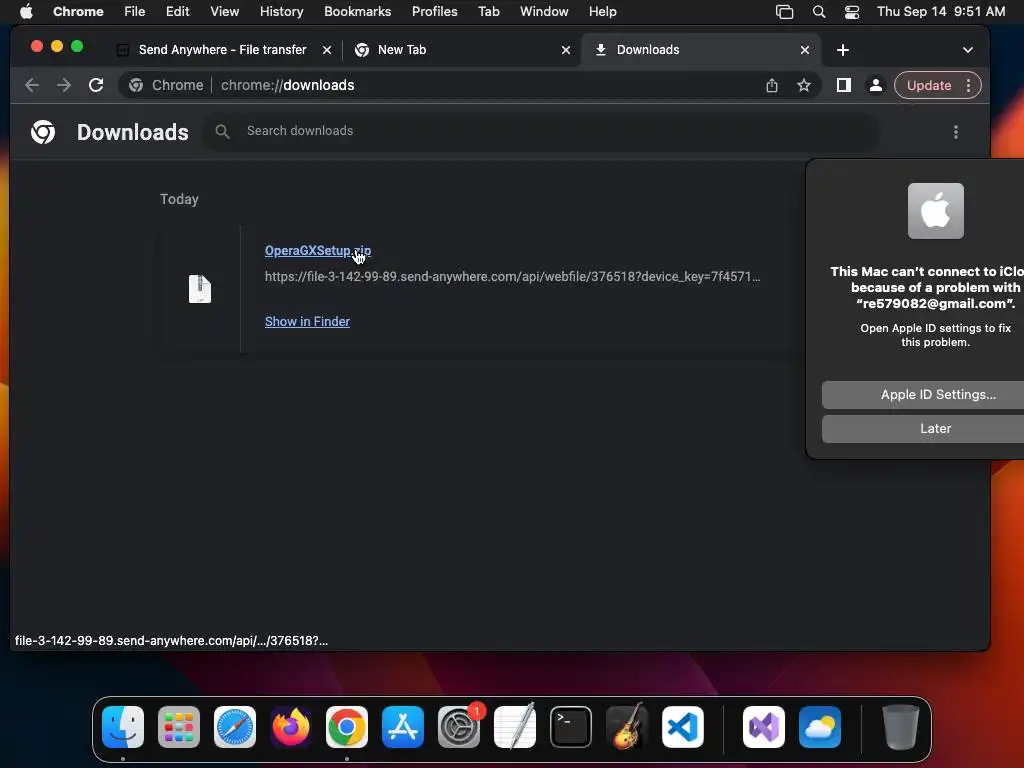Open the Chrome profile avatar

pos(876,86)
